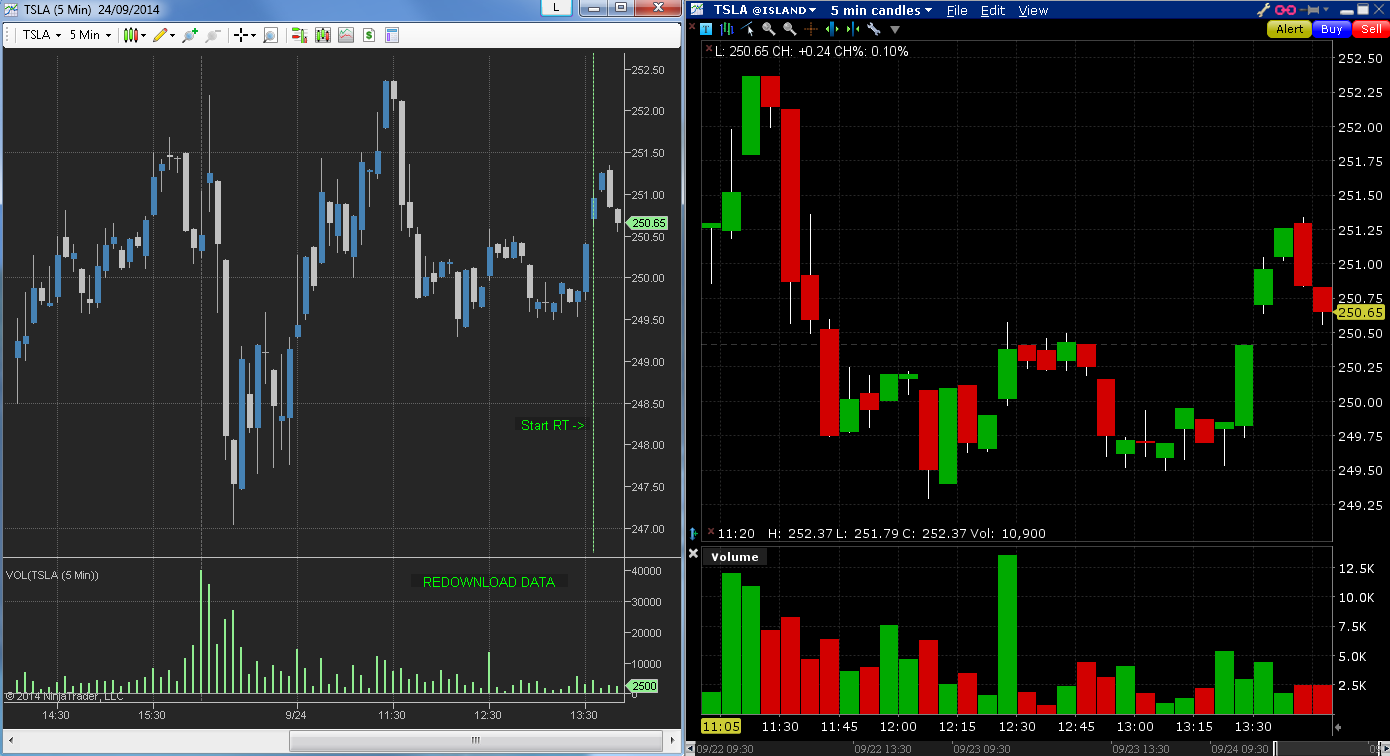The image size is (1390, 756).
Task: Click the candlestick chart style icon in NinjaTrader
Action: 131,35
